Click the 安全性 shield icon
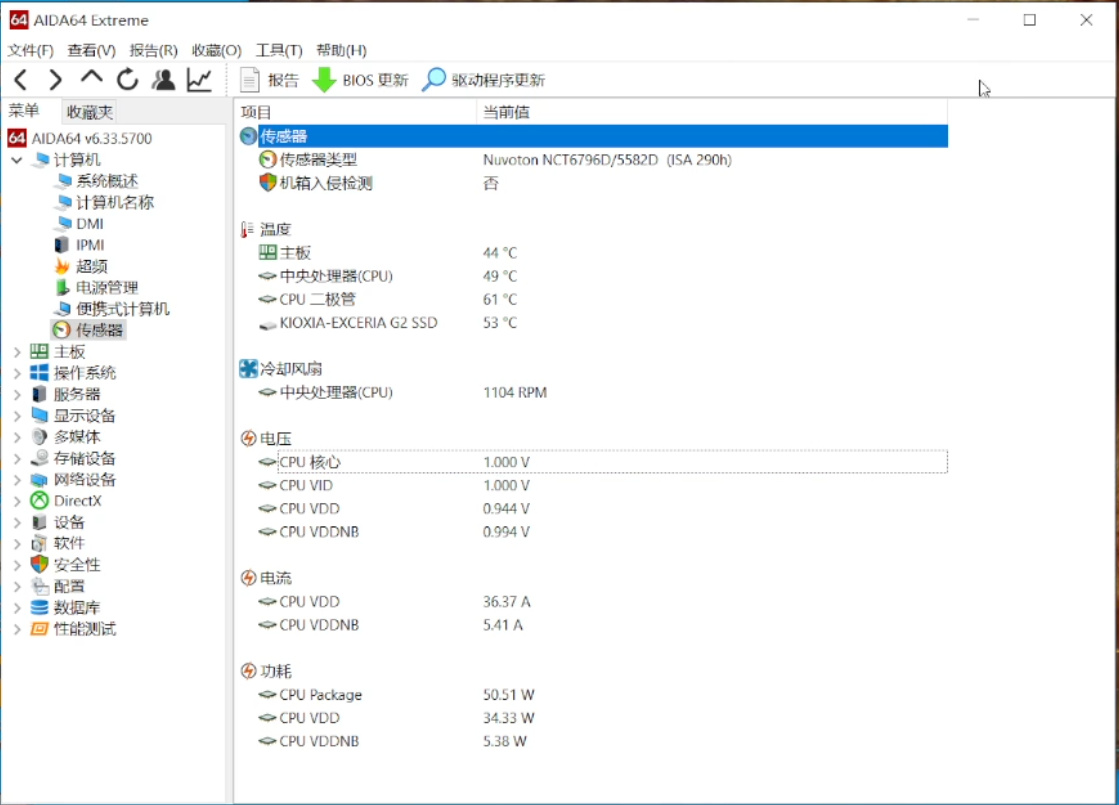Viewport: 1119px width, 805px height. pos(39,564)
